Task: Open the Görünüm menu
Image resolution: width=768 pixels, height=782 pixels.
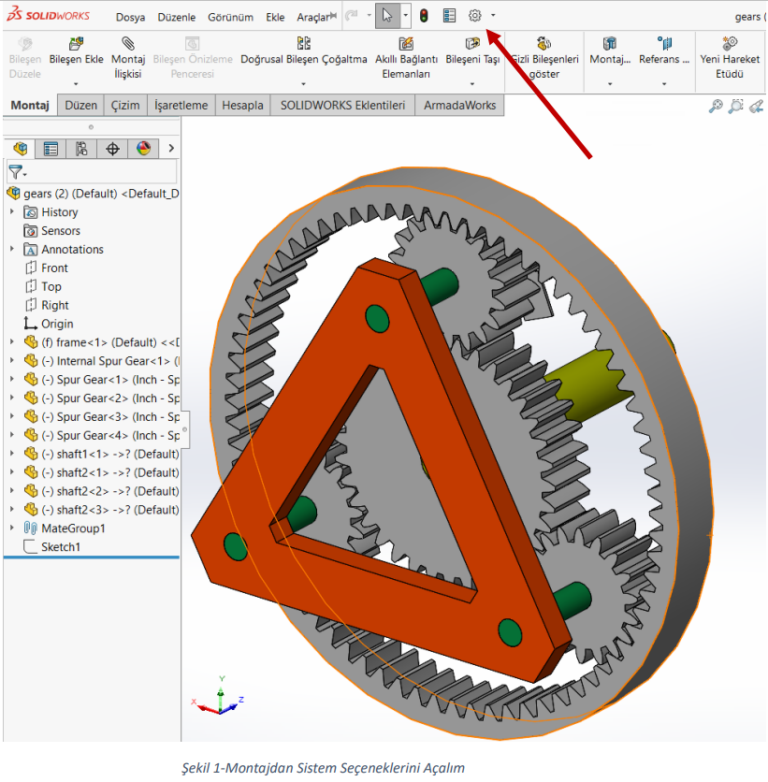Action: pos(230,17)
